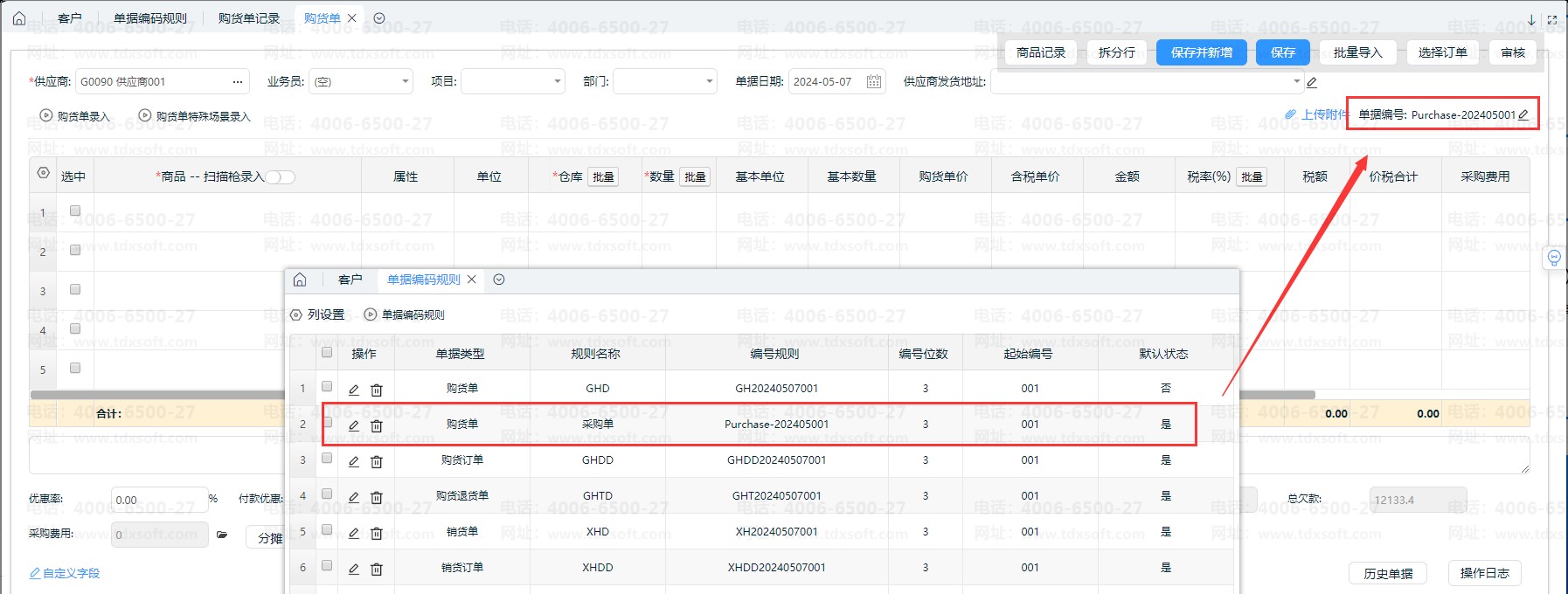Click the 拆分行 button
This screenshot has width=1568, height=594.
[x=1117, y=52]
